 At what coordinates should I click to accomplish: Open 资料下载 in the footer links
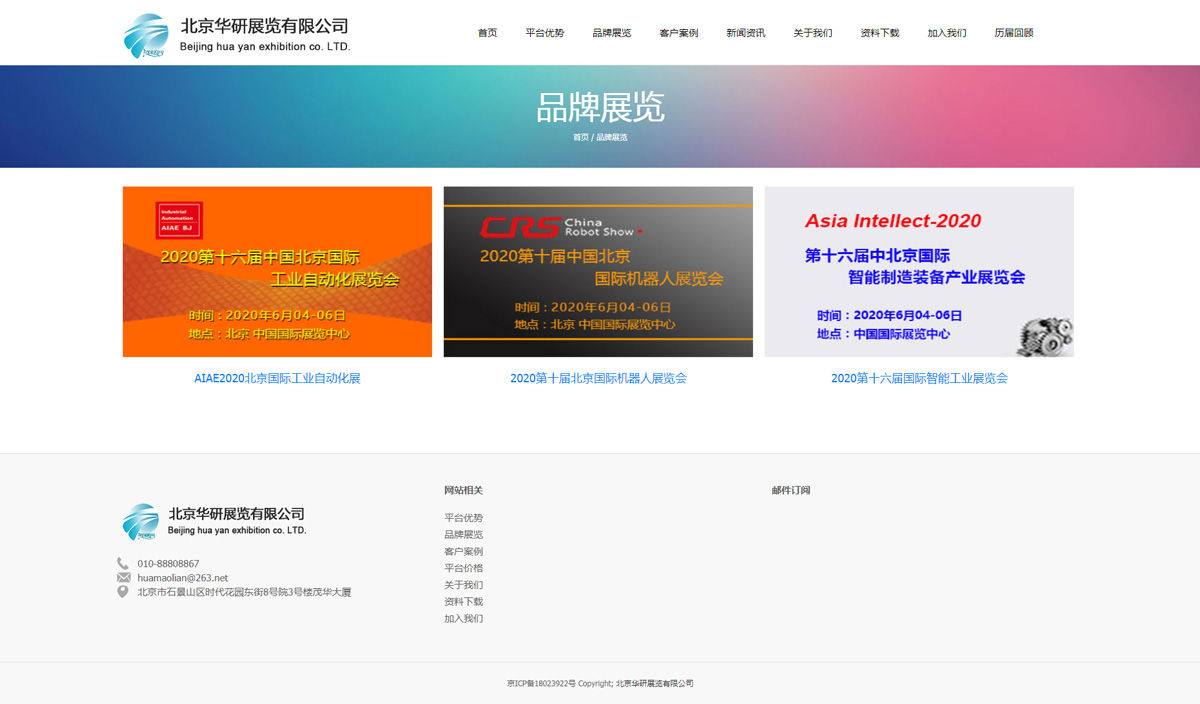464,602
